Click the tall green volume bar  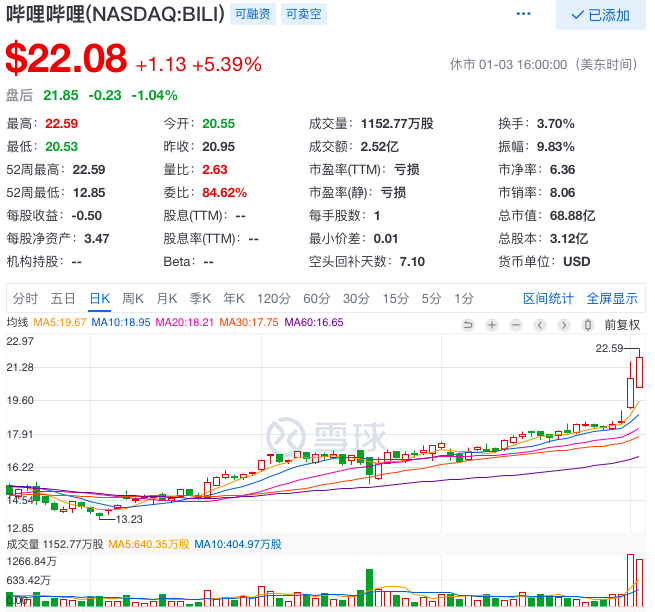pos(369,588)
